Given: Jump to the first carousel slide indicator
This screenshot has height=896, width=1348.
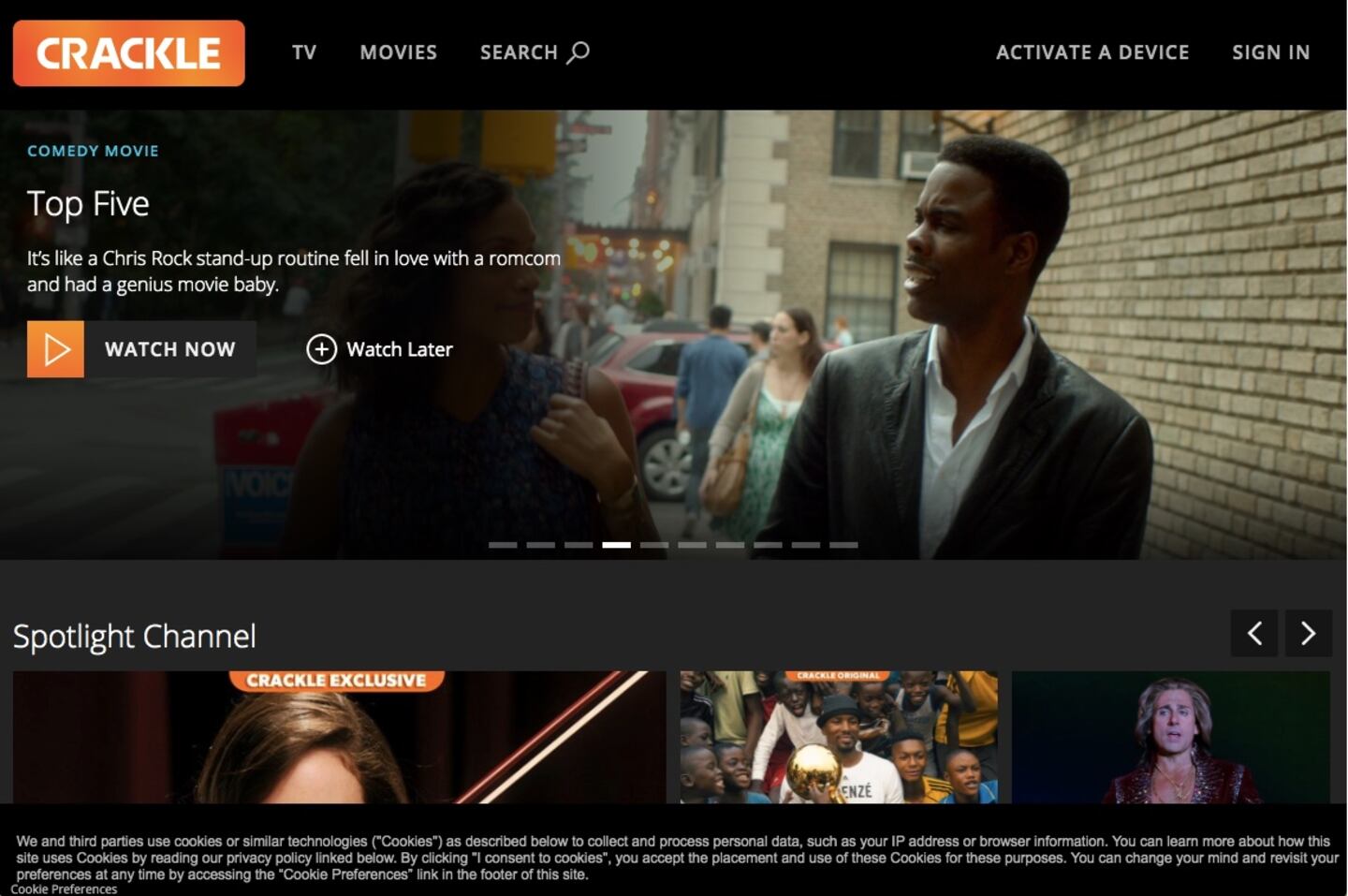Looking at the screenshot, I should (503, 545).
